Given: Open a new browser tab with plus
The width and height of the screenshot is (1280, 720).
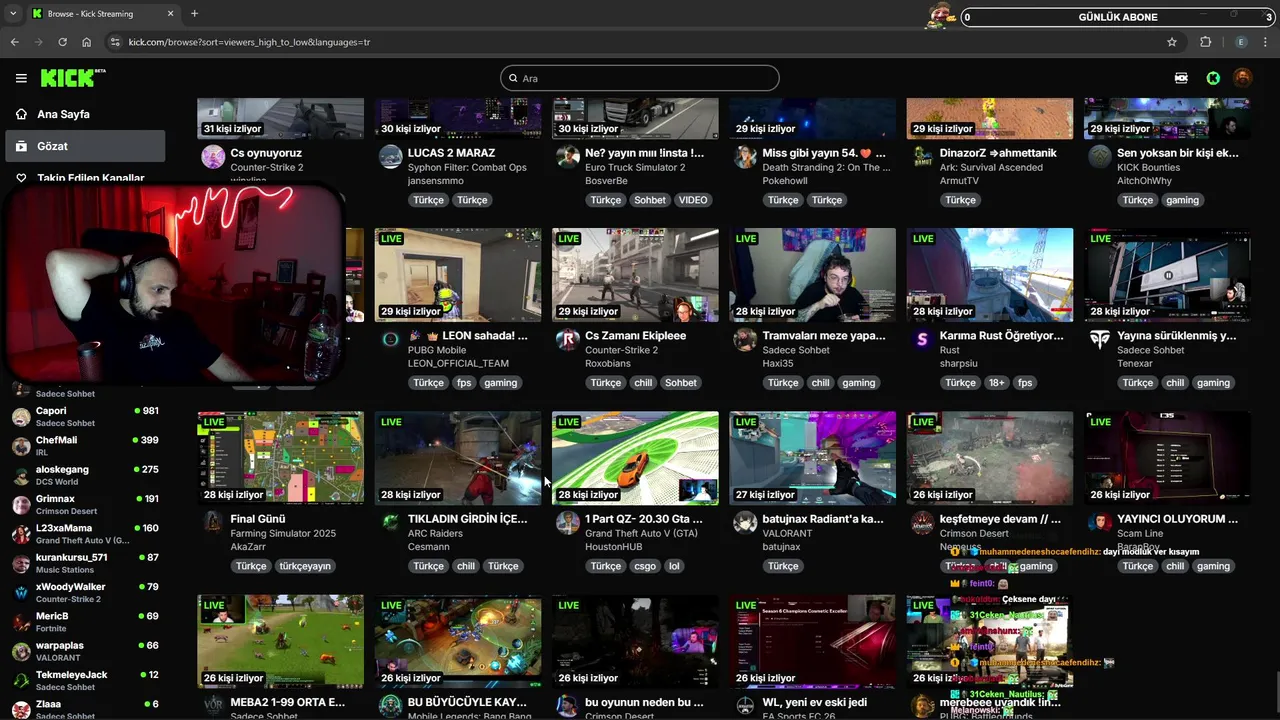Looking at the screenshot, I should [194, 14].
